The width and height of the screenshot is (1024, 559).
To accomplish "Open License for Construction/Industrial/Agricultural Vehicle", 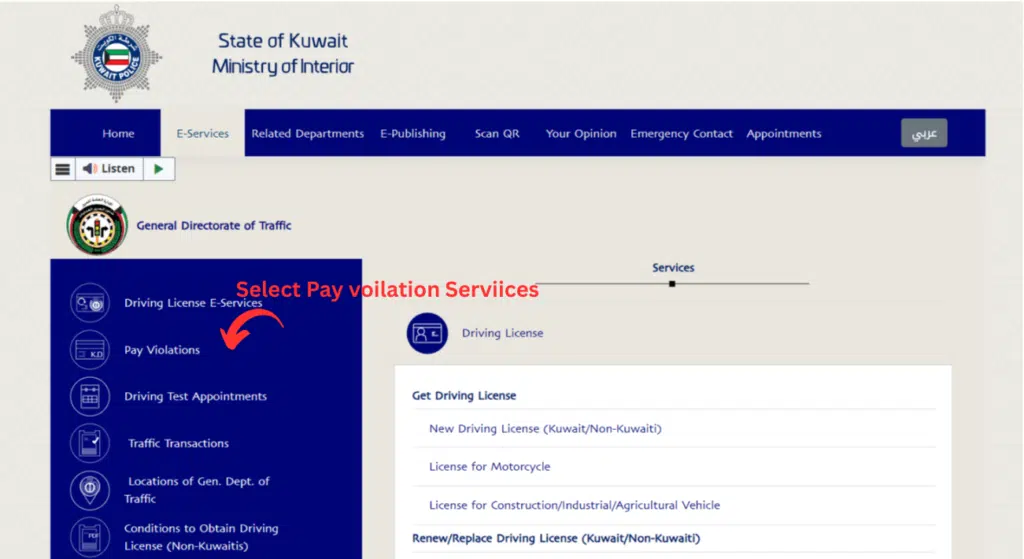I will click(x=574, y=505).
